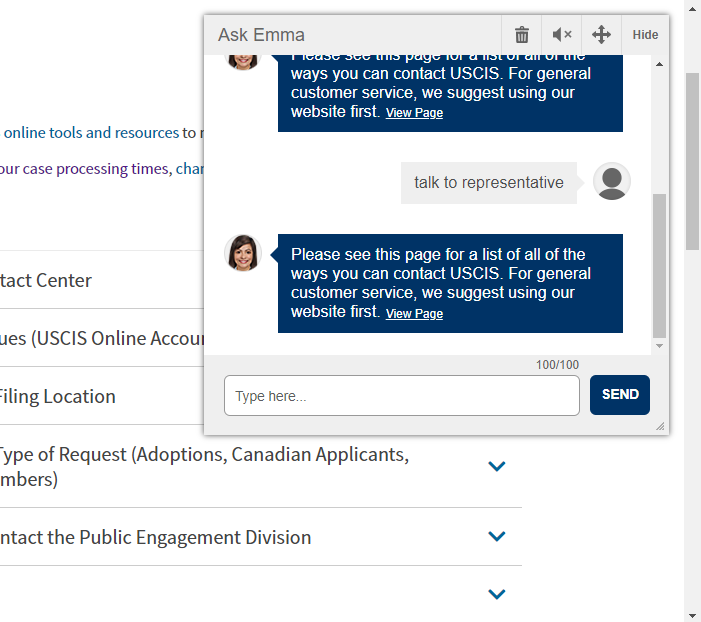Click the chat scrollbar up arrow
Screen dimensions: 701x622
click(x=659, y=65)
